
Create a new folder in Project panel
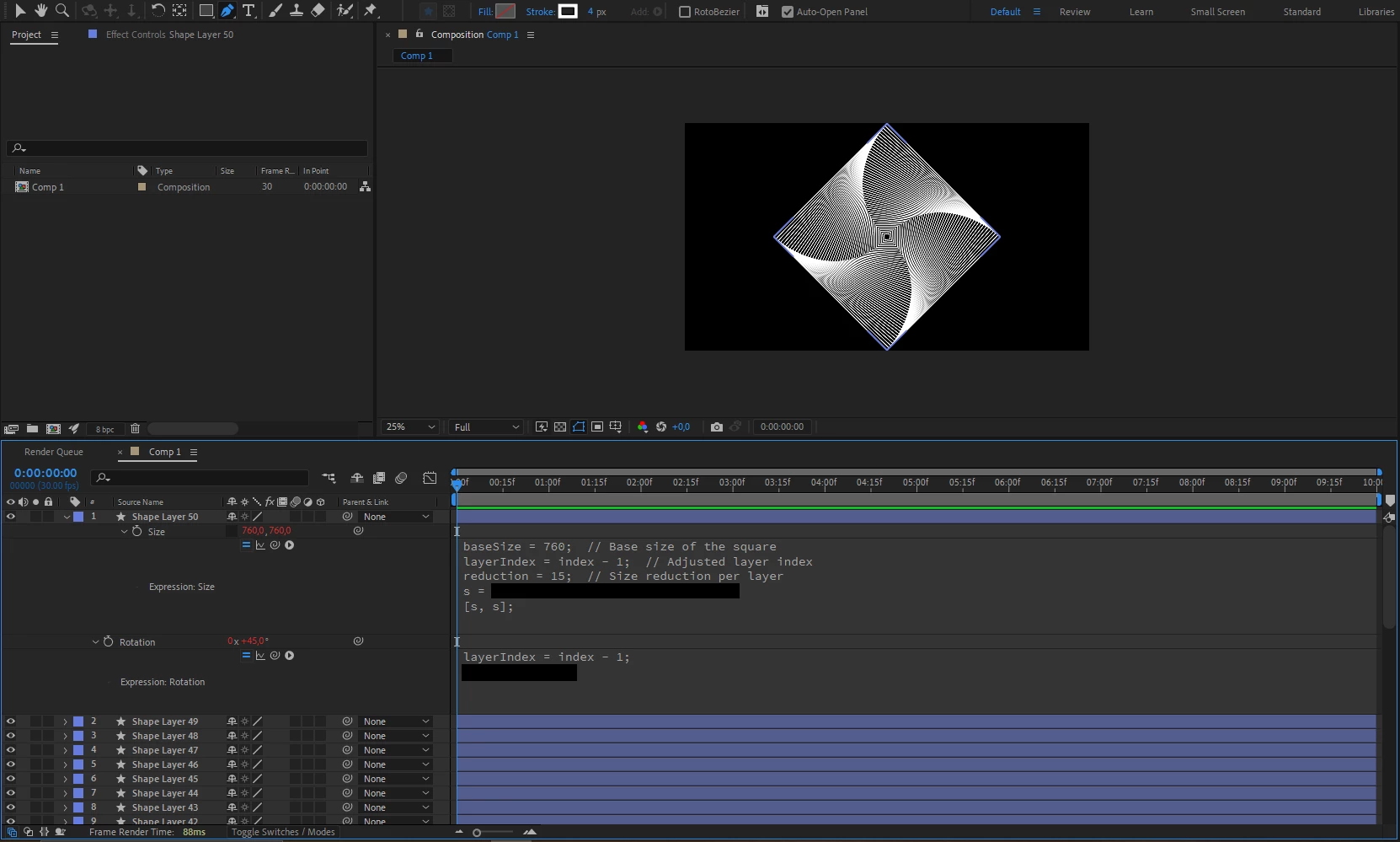coord(32,428)
